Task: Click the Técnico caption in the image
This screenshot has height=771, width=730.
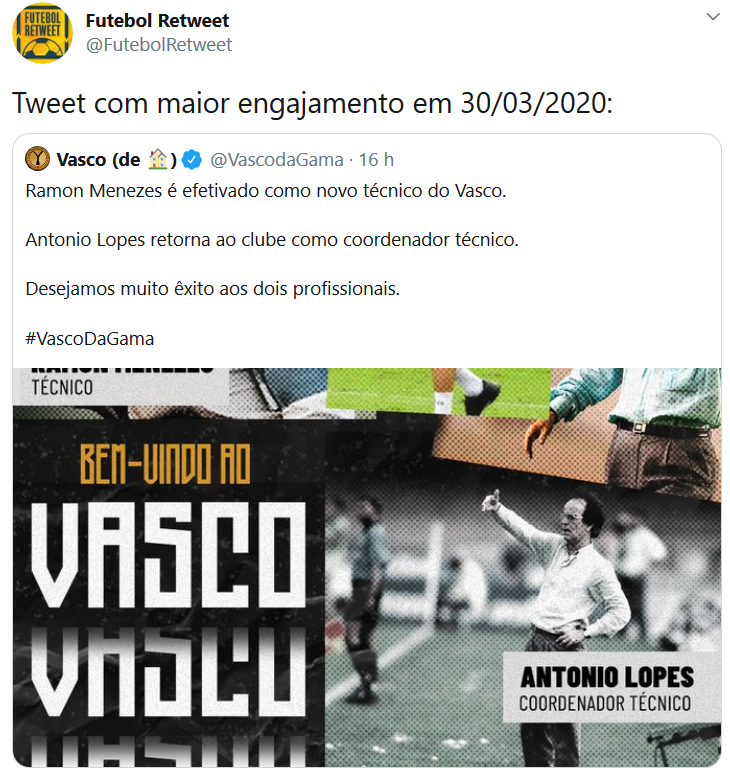Action: click(62, 388)
